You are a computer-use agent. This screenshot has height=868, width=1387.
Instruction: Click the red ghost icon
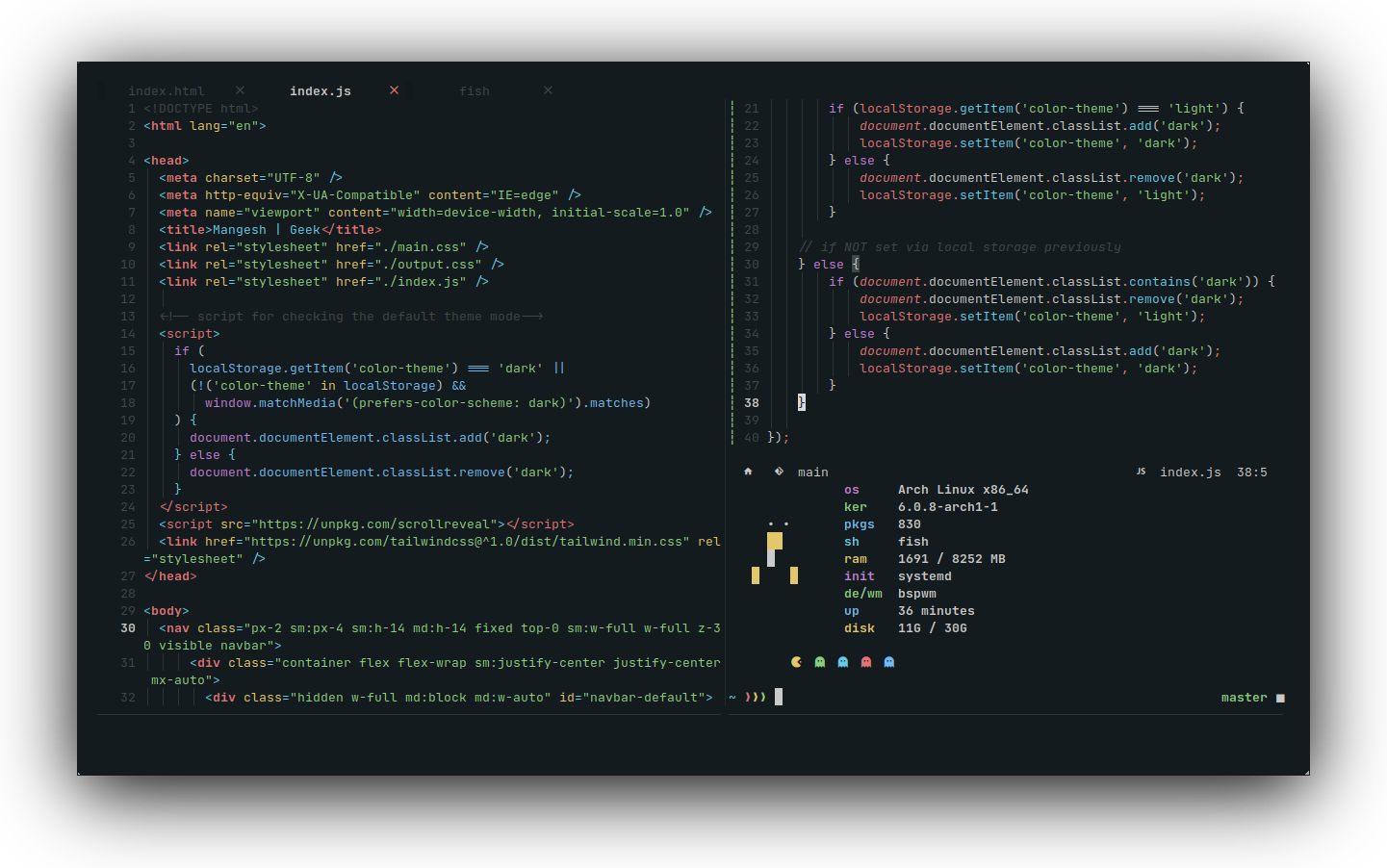point(866,662)
